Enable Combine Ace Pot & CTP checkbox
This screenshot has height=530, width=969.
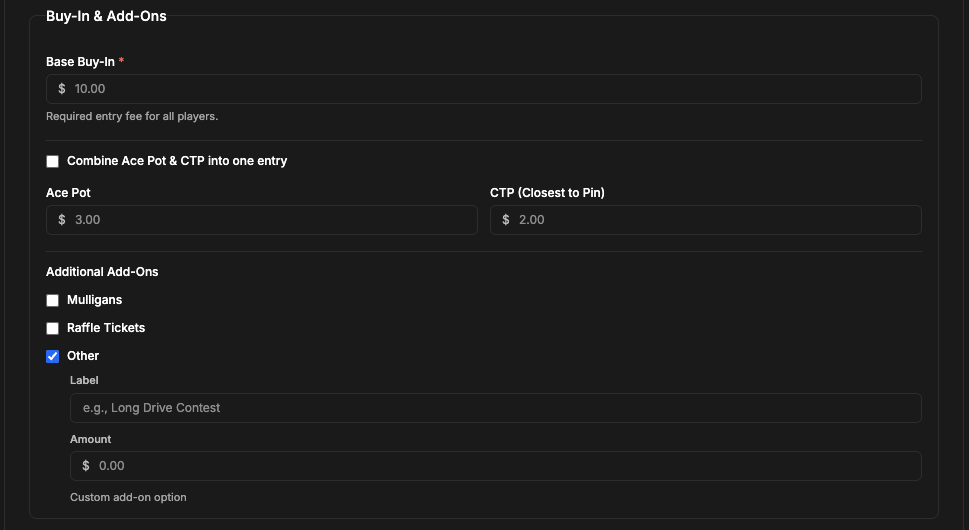point(53,161)
